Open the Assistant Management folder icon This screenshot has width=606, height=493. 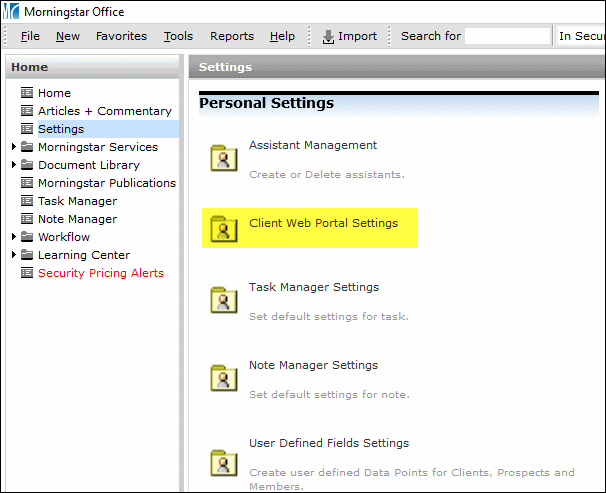coord(223,158)
